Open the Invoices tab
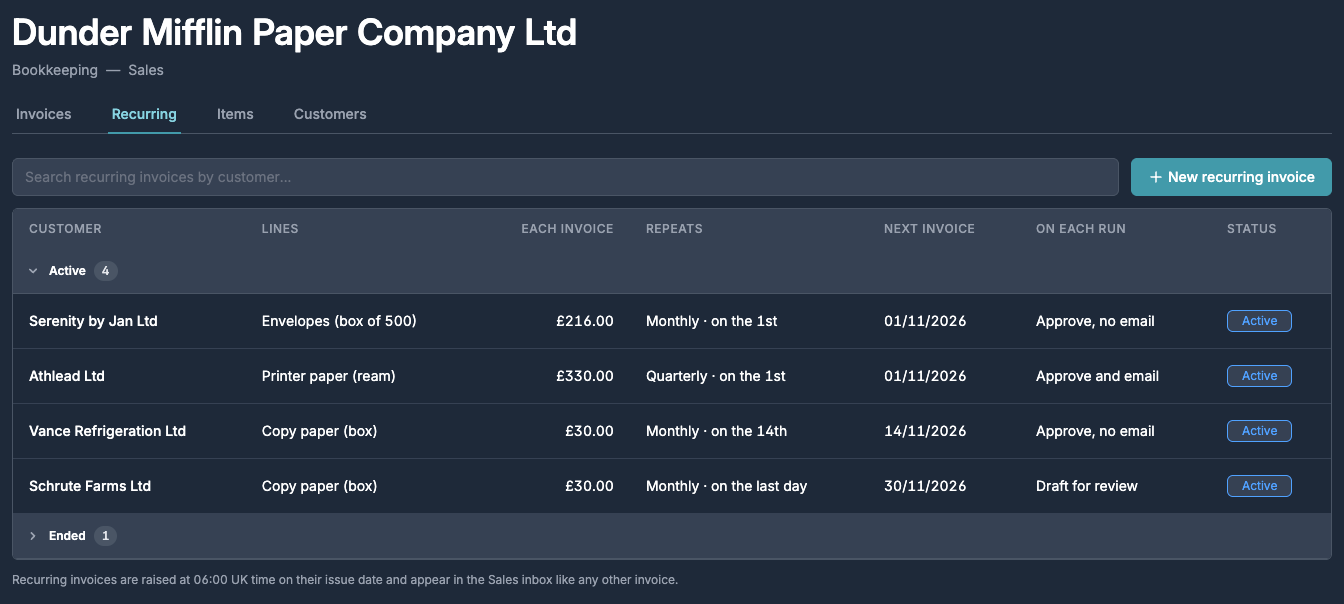 pyautogui.click(x=44, y=114)
